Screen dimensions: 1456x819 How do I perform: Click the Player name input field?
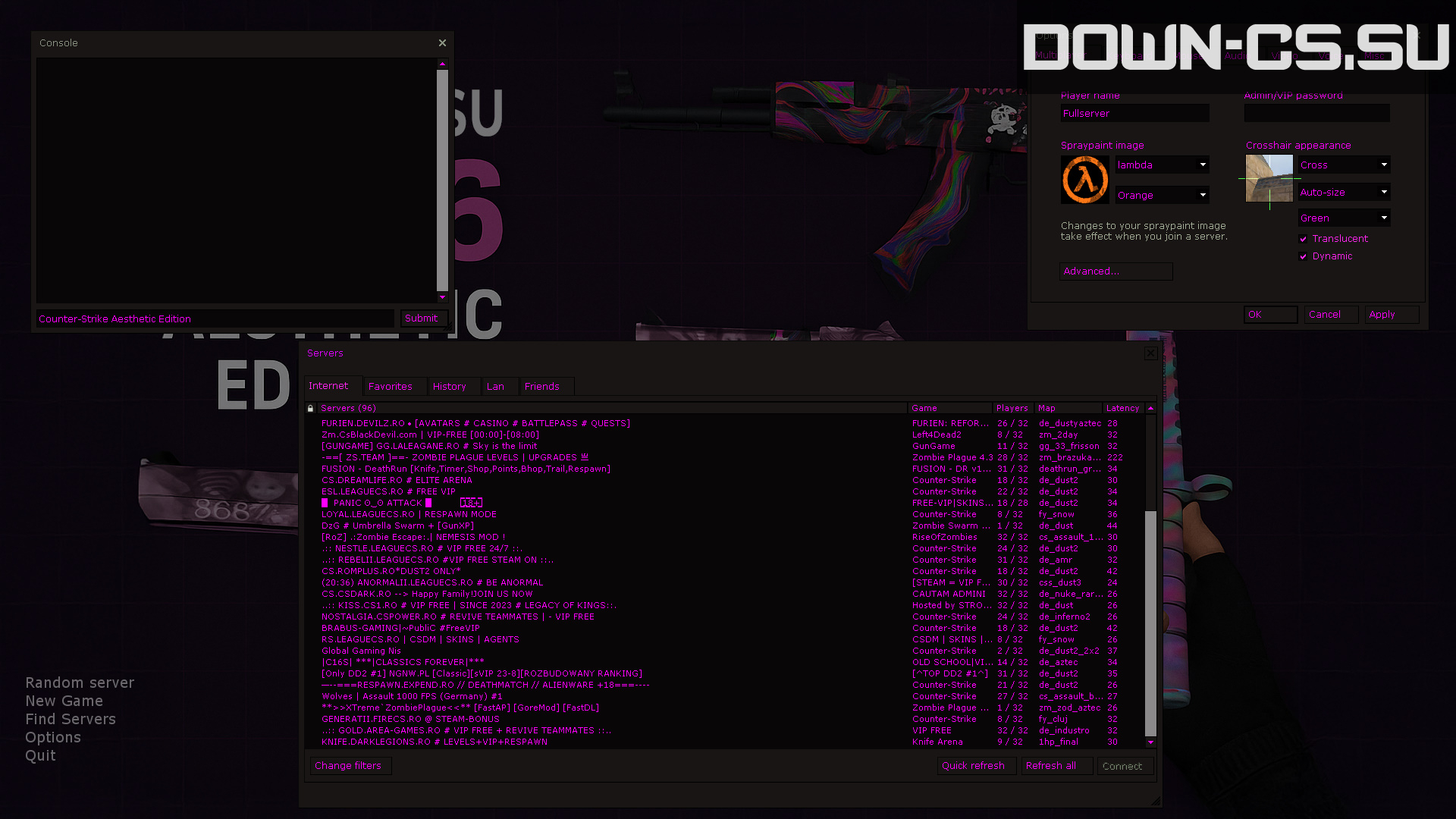1134,113
